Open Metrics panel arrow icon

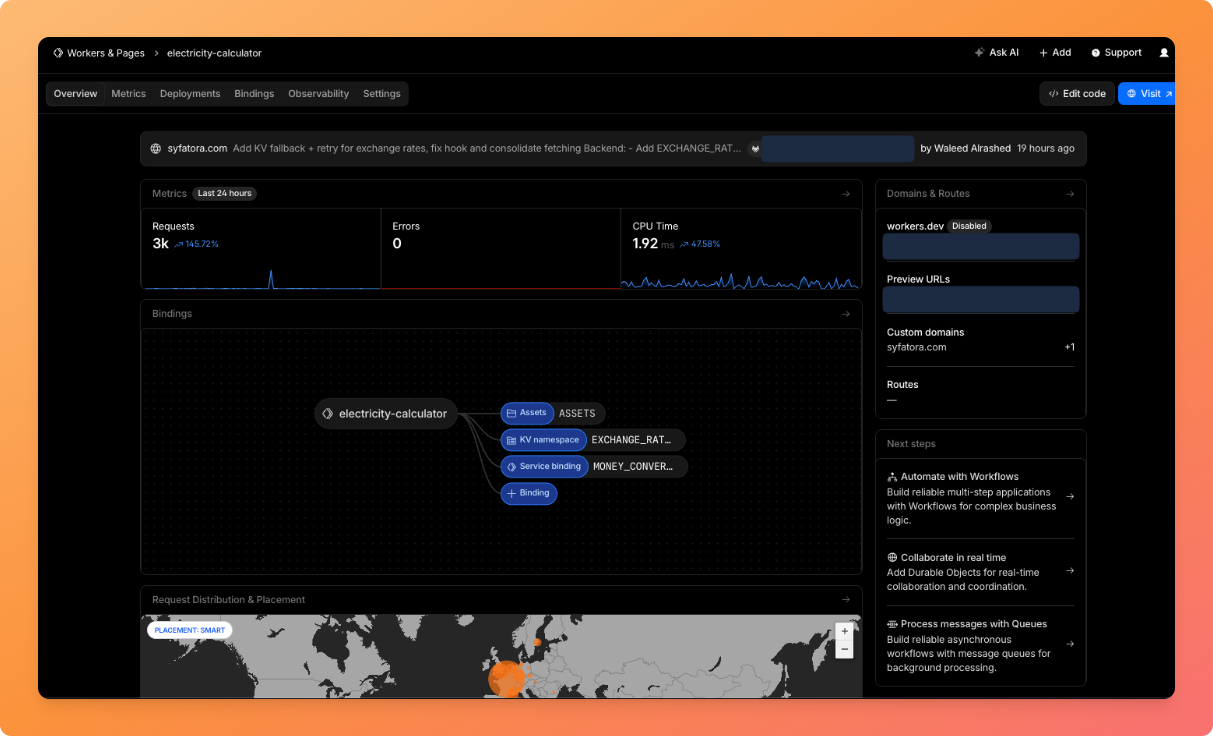tap(846, 194)
